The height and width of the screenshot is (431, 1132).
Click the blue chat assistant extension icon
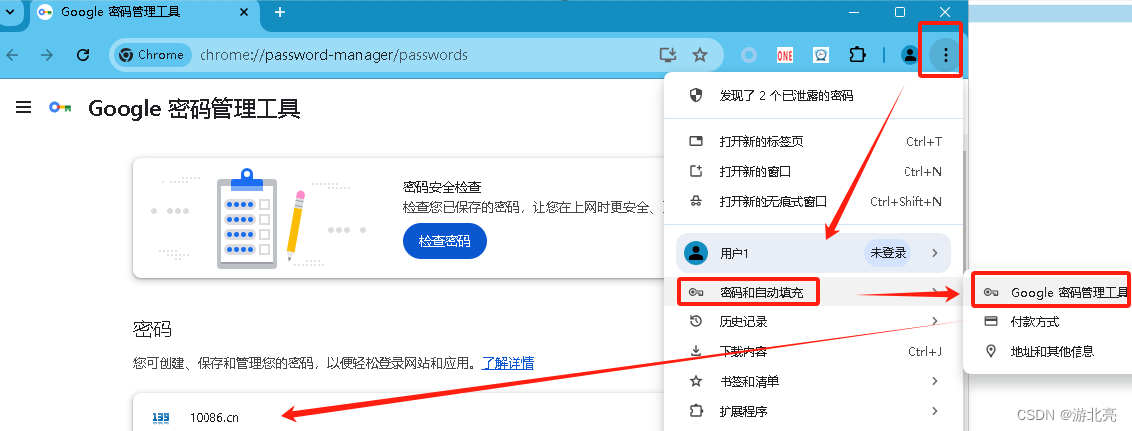tap(821, 55)
